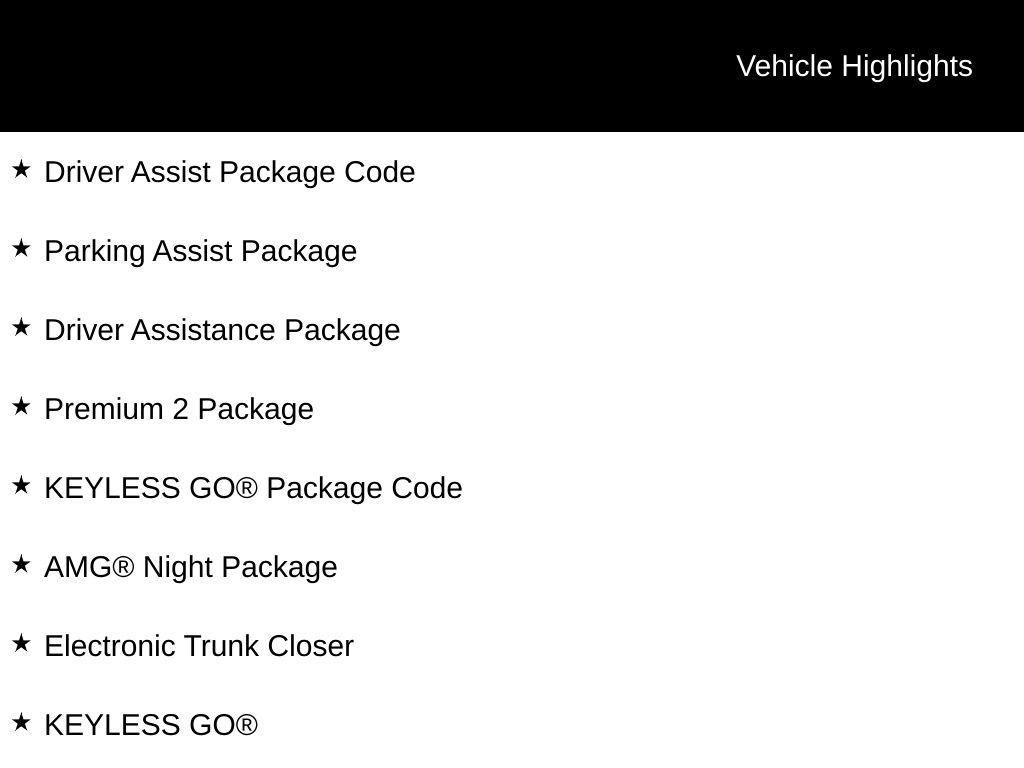
Task: Click the star beside Driver Assist Package Code
Action: click(21, 170)
